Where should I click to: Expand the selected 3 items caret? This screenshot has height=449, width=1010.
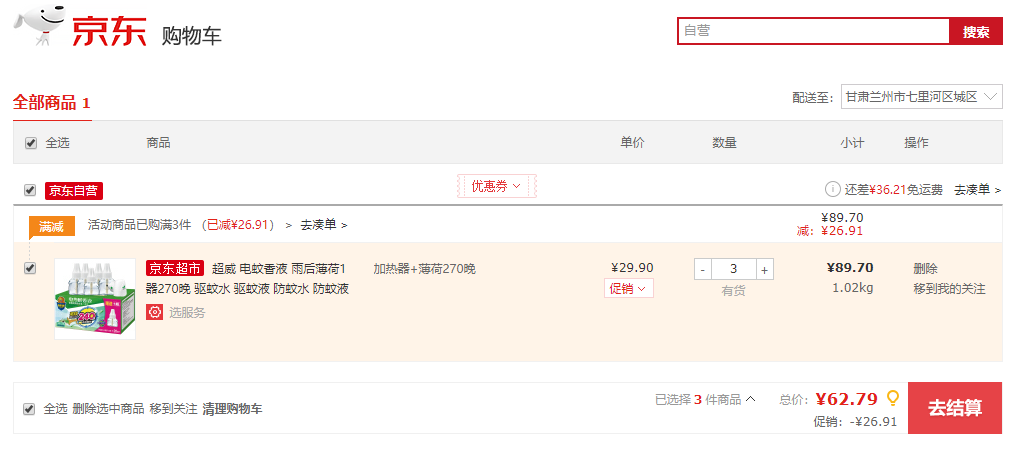750,399
